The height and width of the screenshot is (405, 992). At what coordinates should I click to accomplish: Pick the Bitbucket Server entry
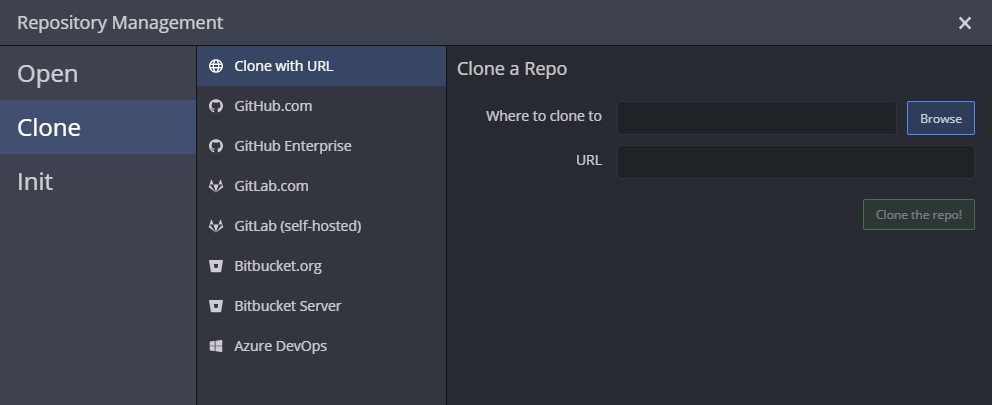coord(287,306)
